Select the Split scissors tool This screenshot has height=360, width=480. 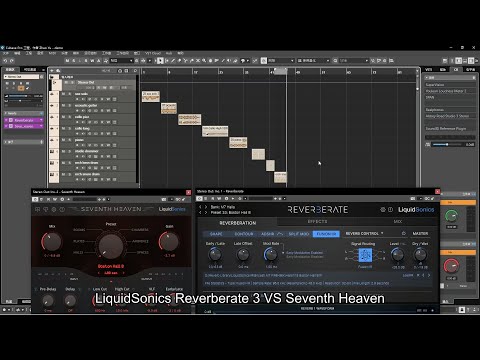tap(186, 61)
